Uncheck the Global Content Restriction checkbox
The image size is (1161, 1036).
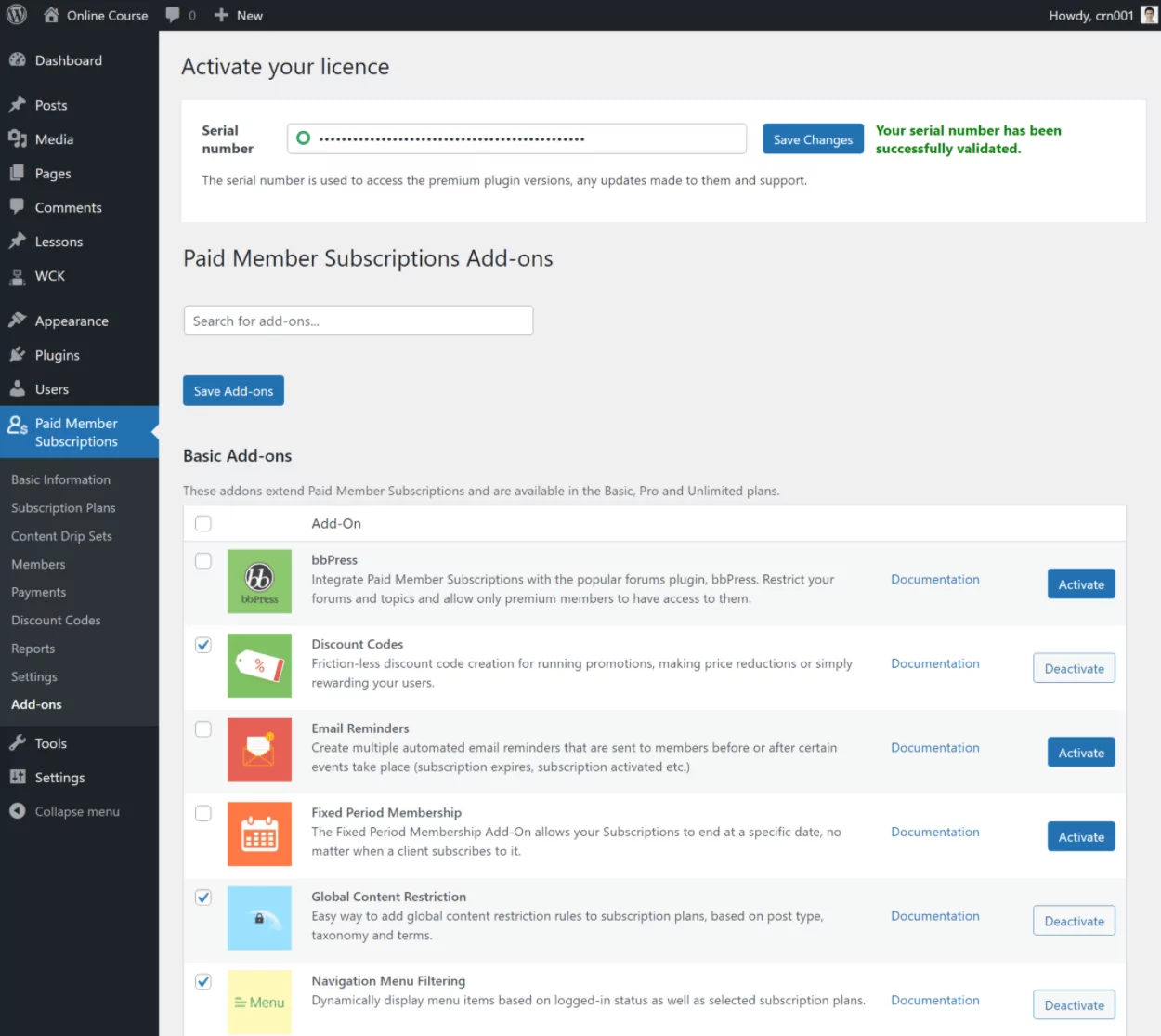203,897
